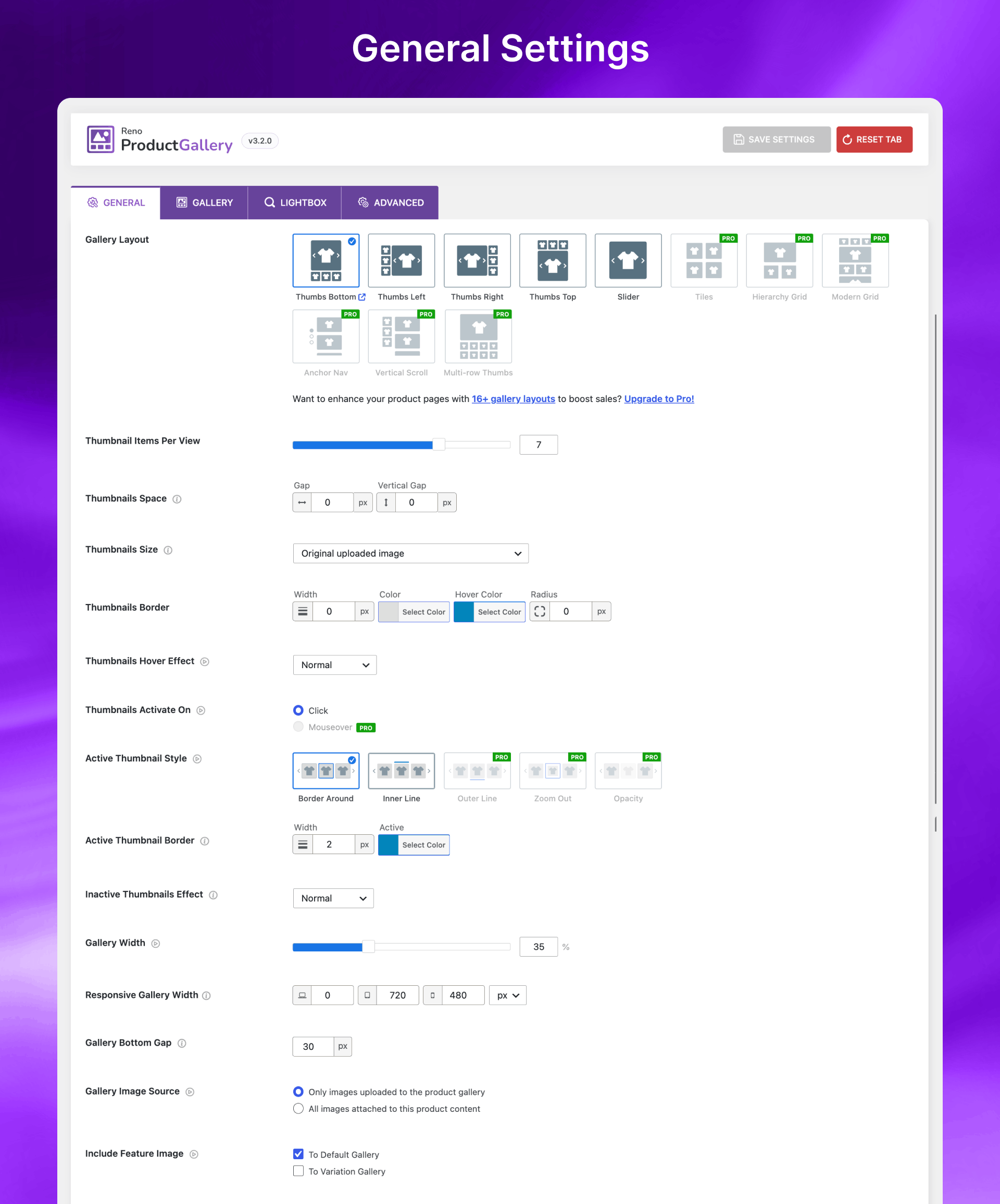Choose the Vertical Scroll layout icon

tap(402, 336)
